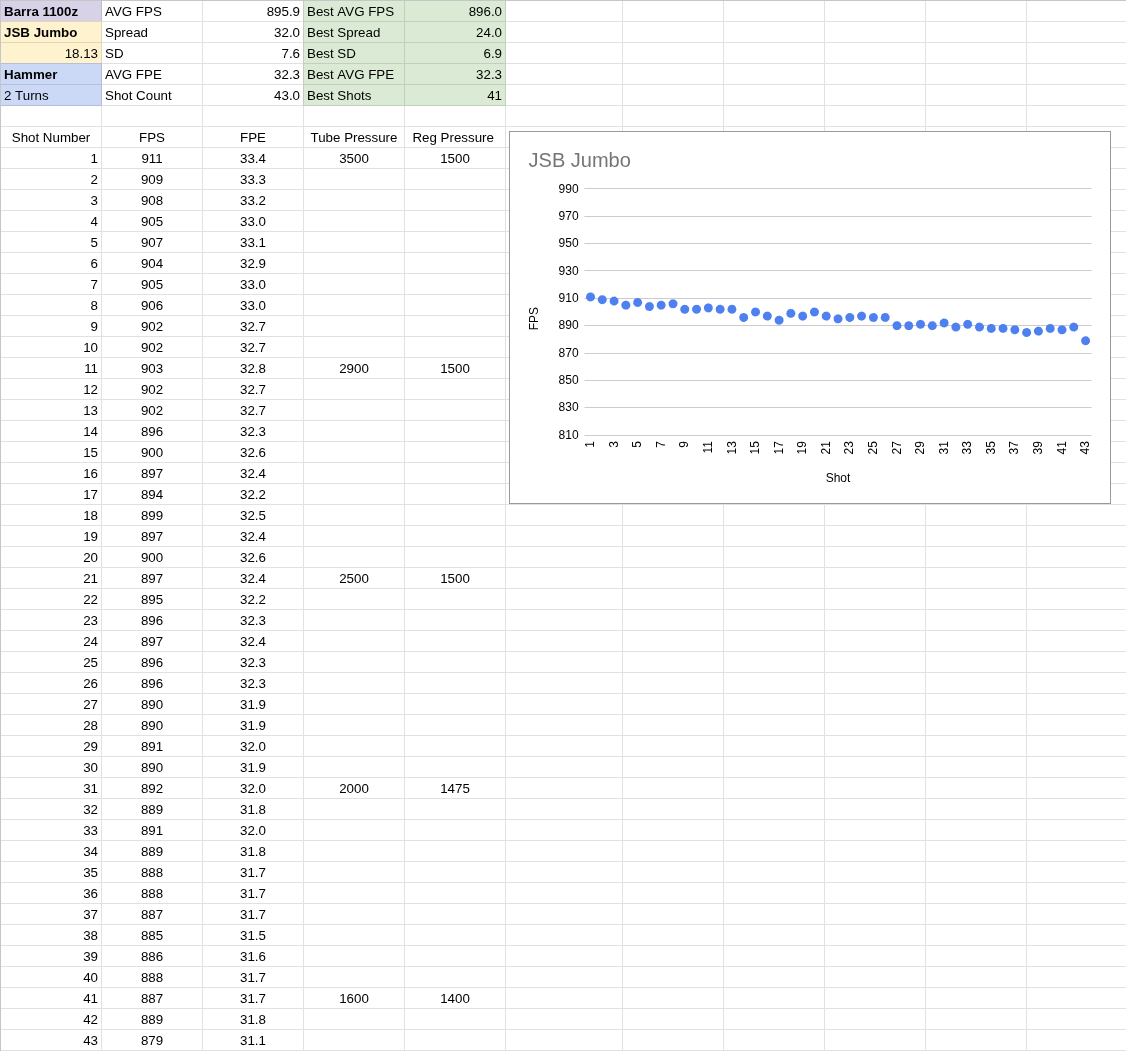Select the 'FPS' column header cell

pyautogui.click(x=152, y=138)
